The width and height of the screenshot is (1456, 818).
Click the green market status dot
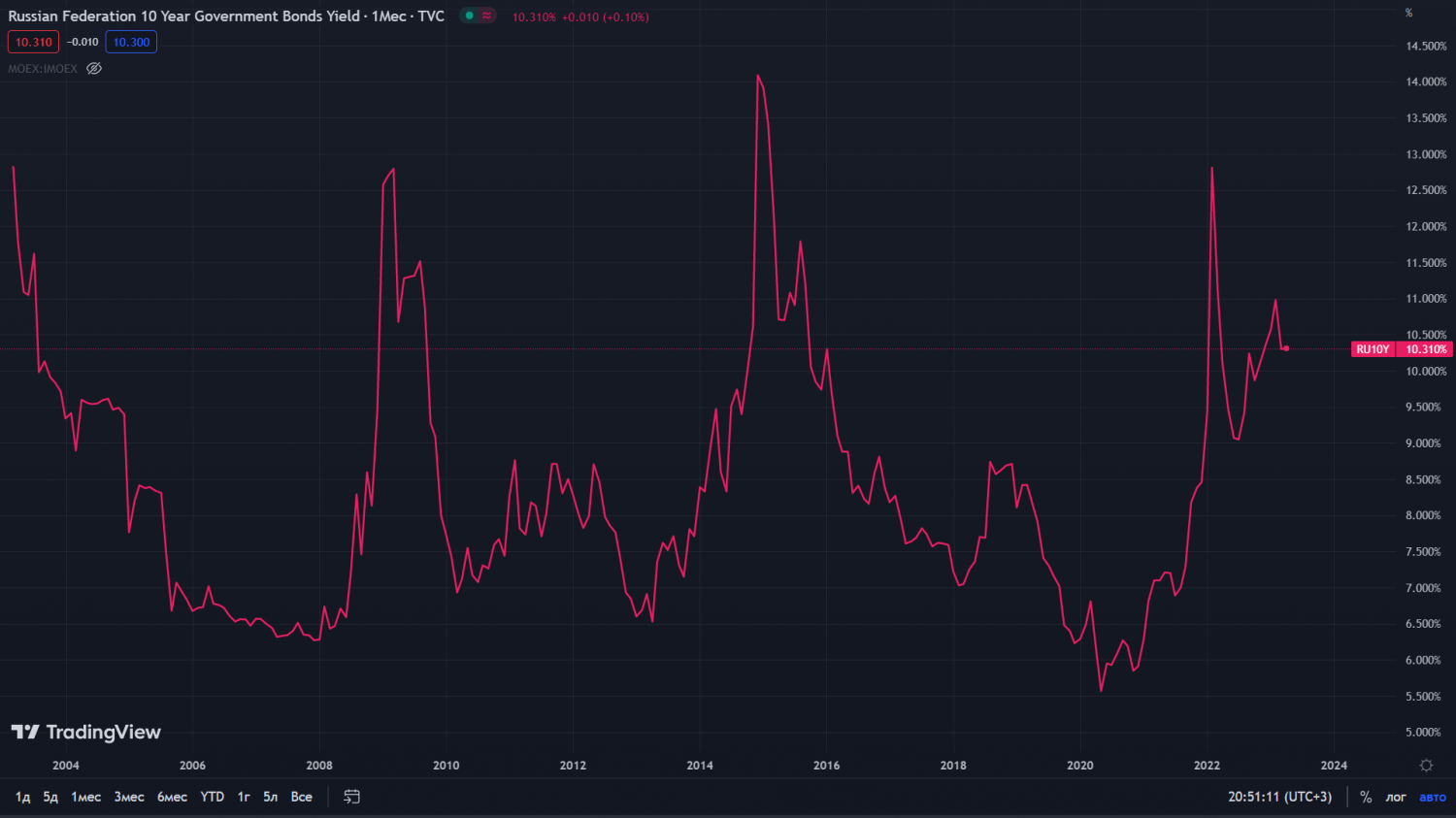click(470, 16)
